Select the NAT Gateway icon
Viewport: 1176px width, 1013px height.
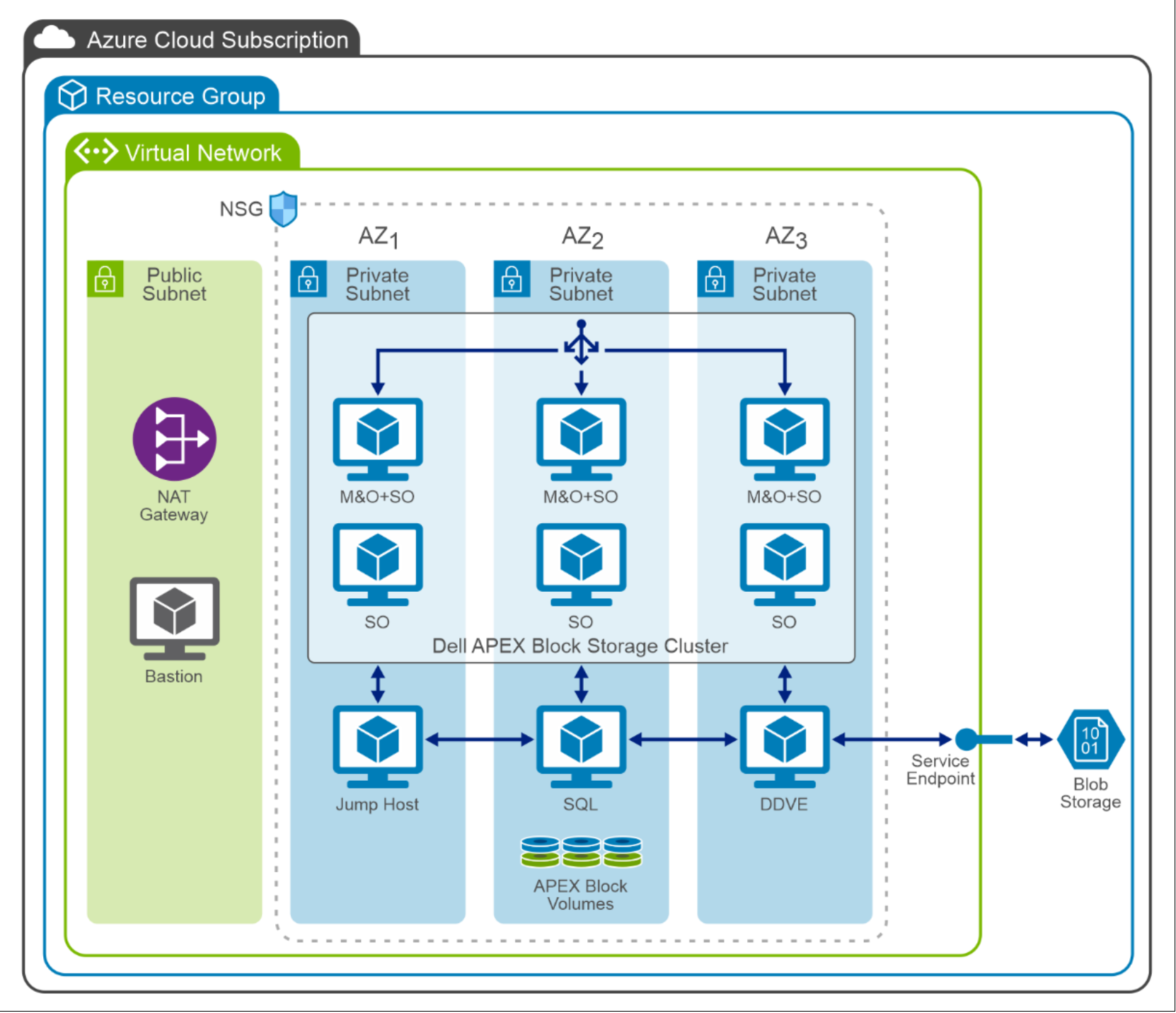pyautogui.click(x=175, y=439)
